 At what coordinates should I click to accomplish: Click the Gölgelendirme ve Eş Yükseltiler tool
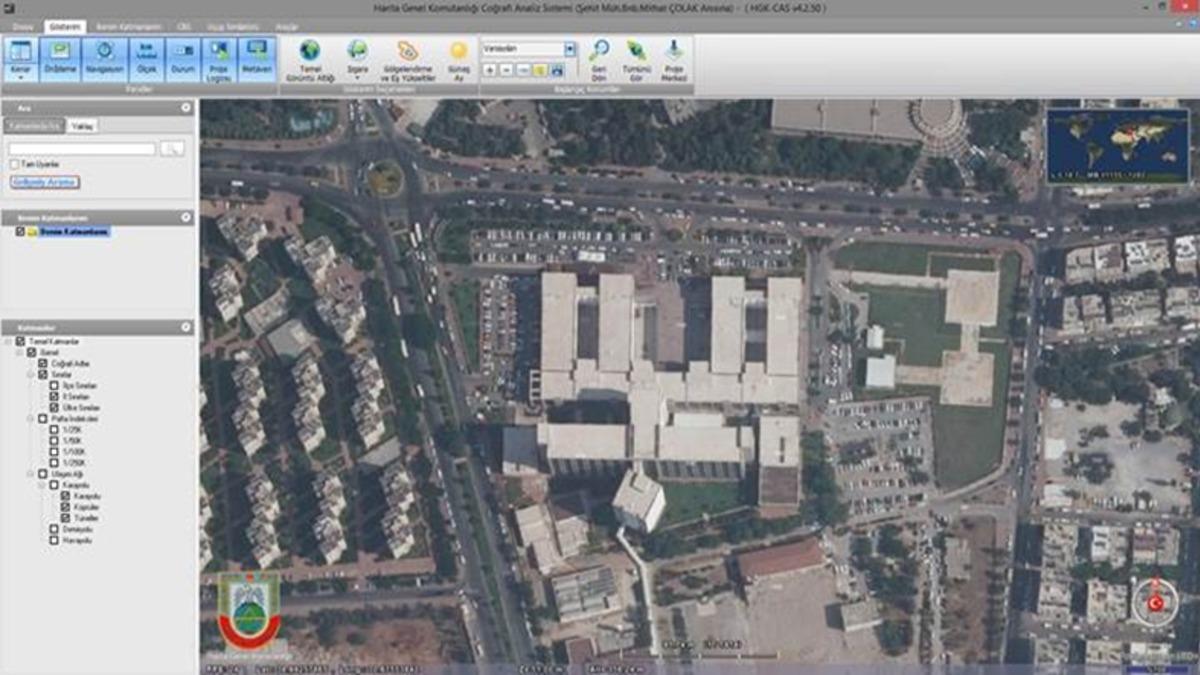click(x=407, y=52)
